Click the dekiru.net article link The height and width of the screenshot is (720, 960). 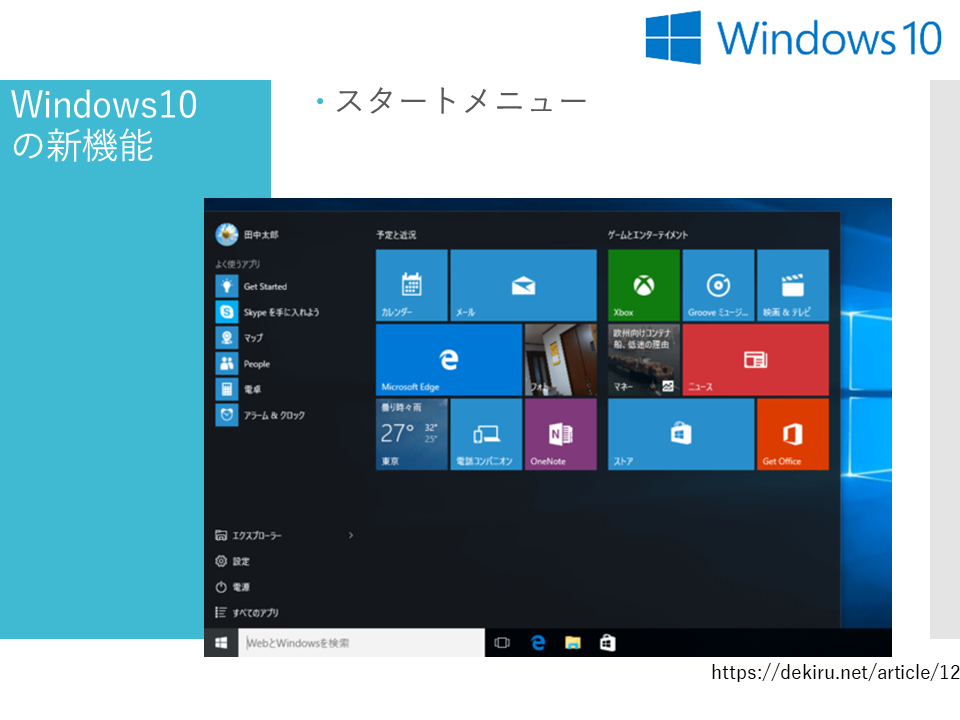pyautogui.click(x=835, y=672)
